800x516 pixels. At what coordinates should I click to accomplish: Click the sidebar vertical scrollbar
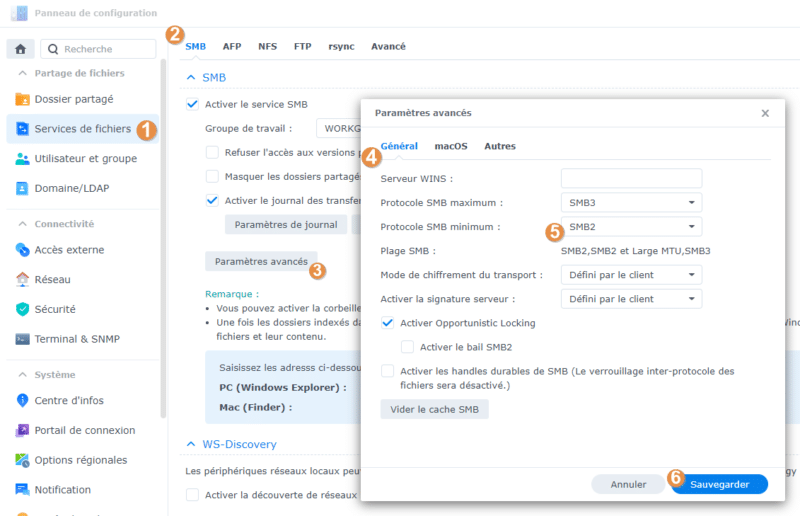pyautogui.click(x=163, y=238)
